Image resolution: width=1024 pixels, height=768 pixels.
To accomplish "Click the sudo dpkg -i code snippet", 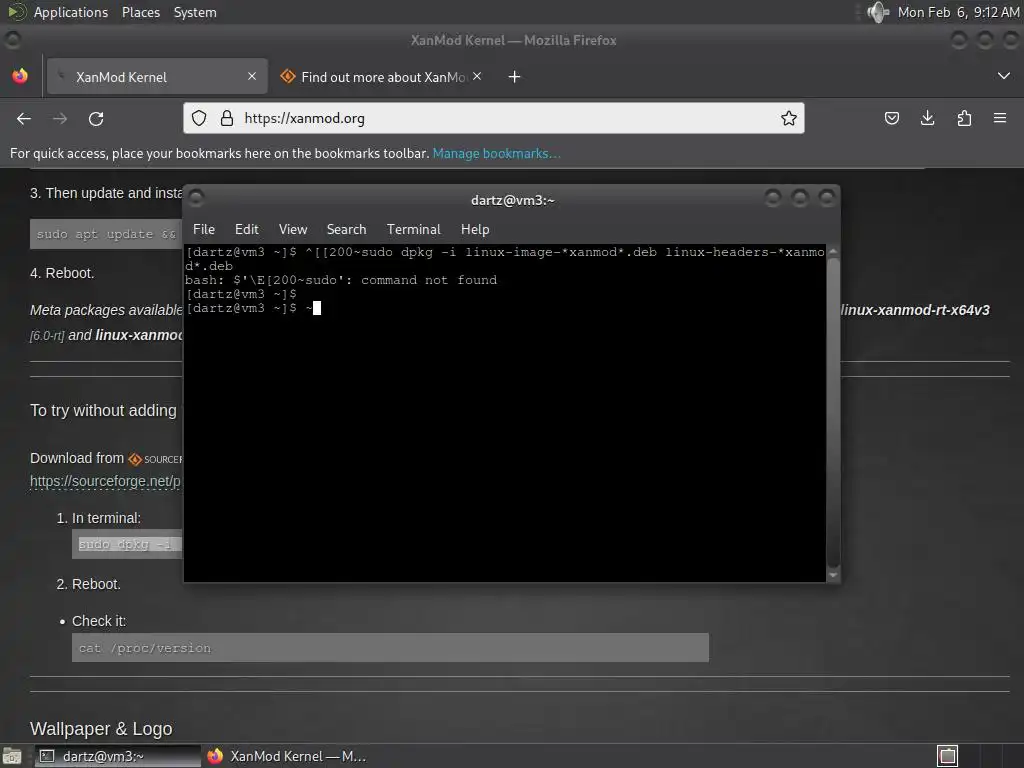I will pos(127,544).
